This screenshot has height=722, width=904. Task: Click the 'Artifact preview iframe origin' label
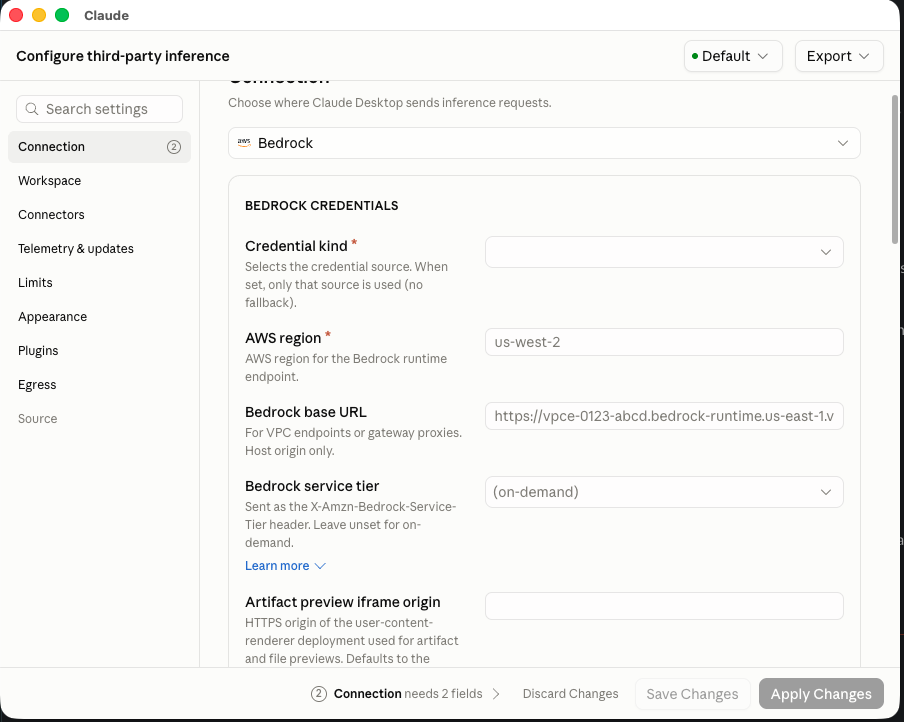tap(342, 602)
